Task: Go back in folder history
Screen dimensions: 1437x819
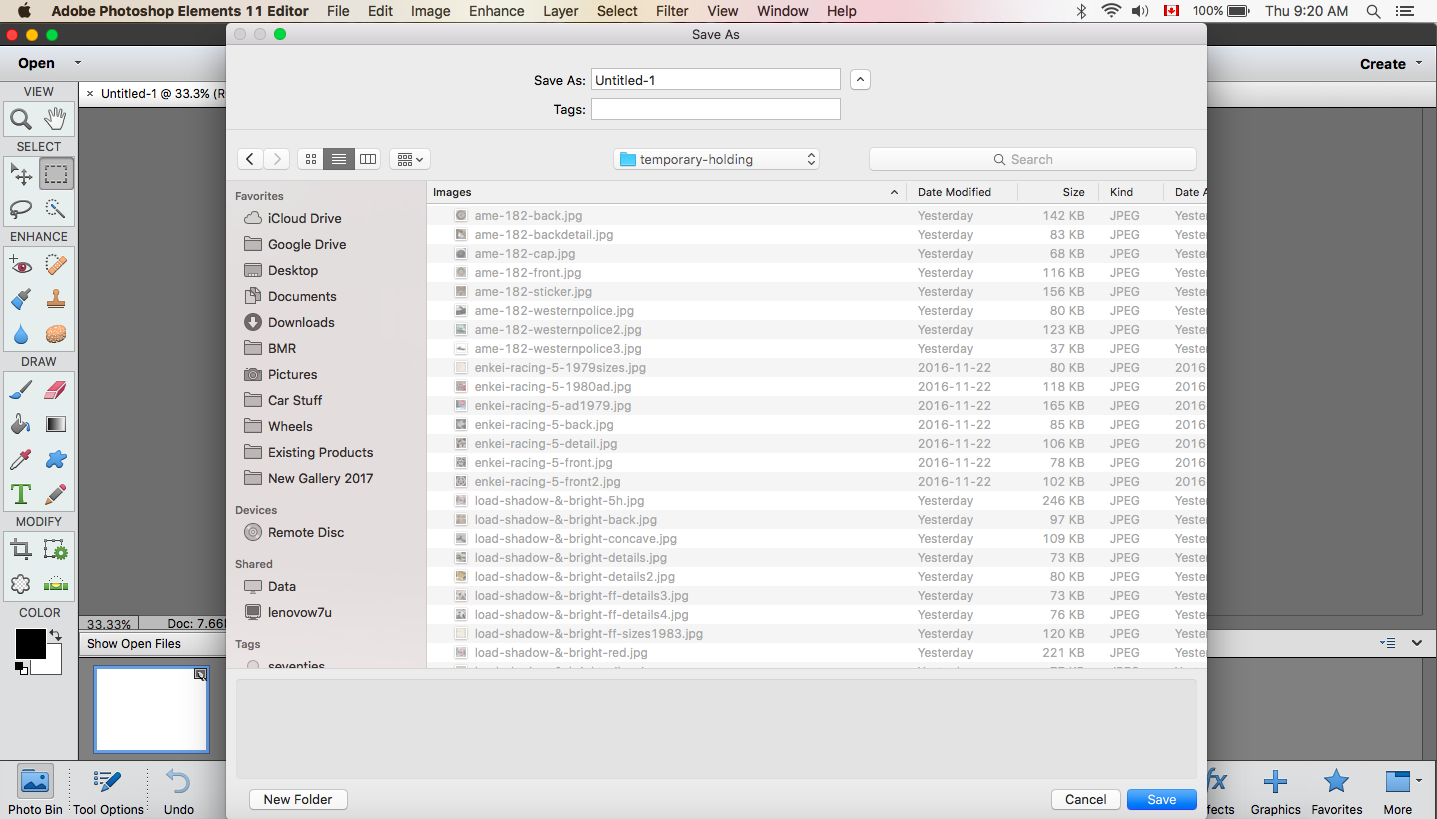Action: click(250, 159)
